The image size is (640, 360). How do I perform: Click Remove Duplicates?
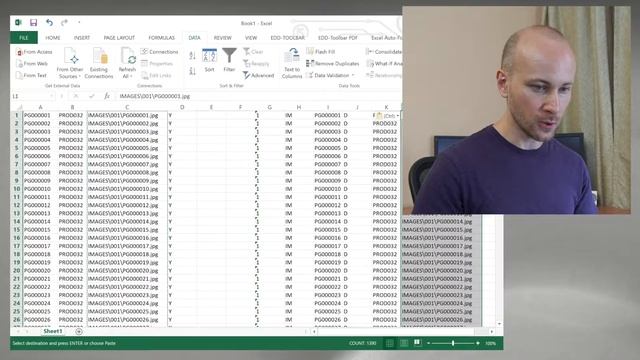(x=333, y=64)
